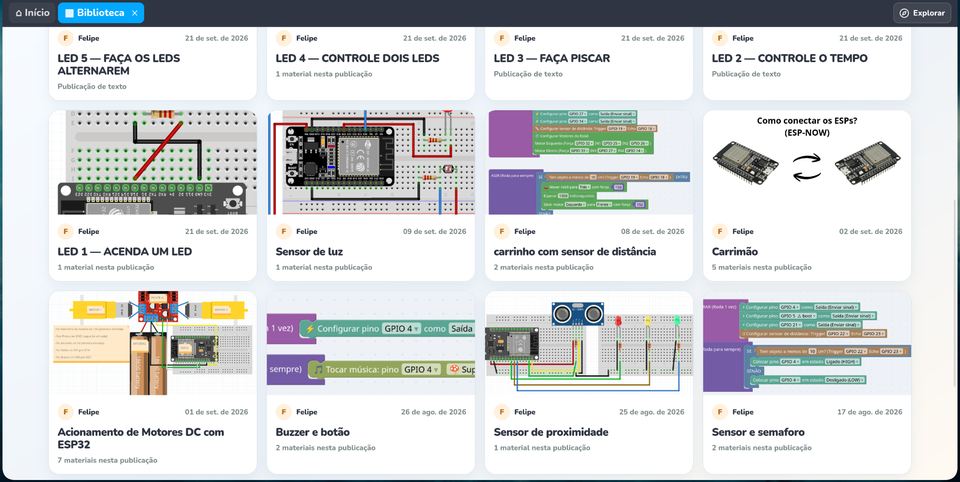
Task: Click Carrimão ESP-NOW thumbnail image
Action: coord(807,162)
